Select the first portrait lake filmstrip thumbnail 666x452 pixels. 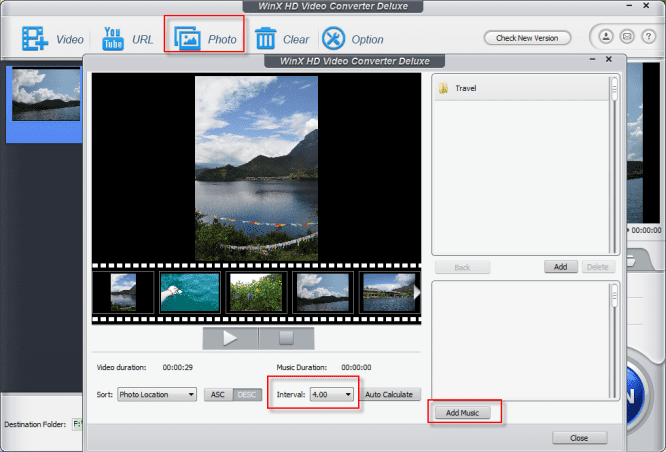(x=123, y=292)
